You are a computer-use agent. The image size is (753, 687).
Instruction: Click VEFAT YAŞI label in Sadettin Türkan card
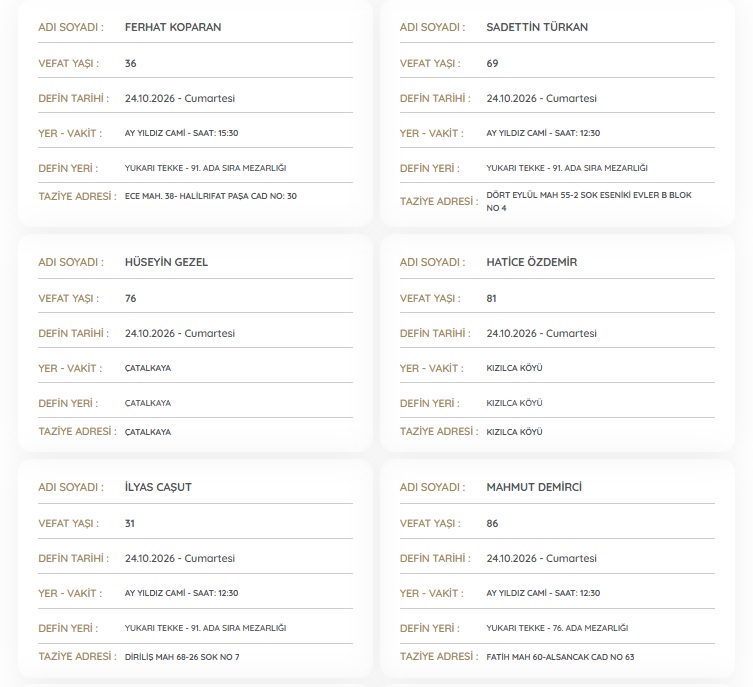click(x=430, y=63)
